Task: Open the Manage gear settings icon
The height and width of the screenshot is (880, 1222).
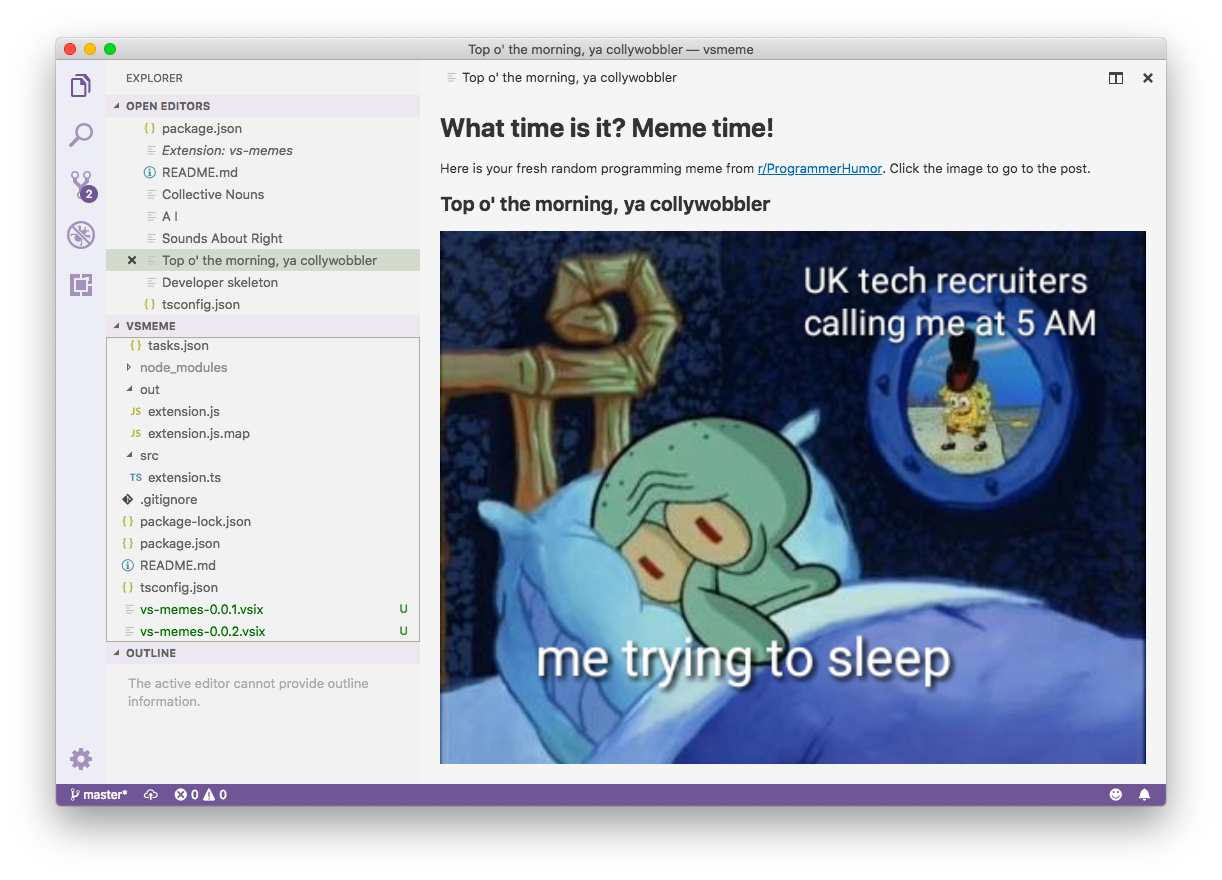Action: point(81,759)
